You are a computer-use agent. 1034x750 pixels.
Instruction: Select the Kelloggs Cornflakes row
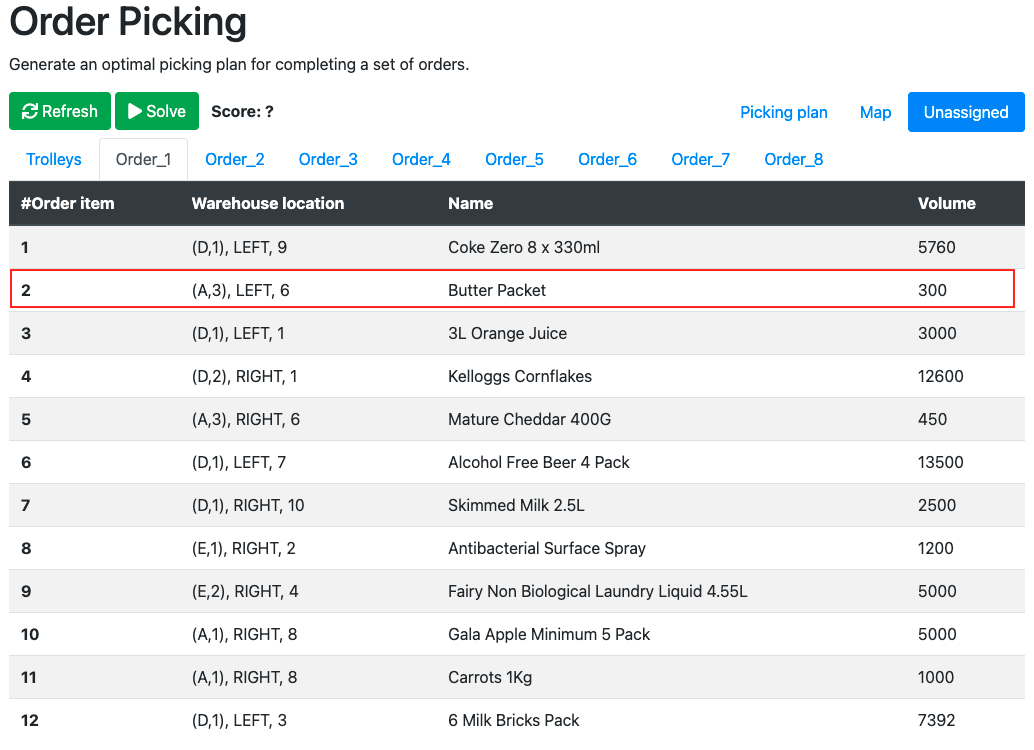coord(517,376)
